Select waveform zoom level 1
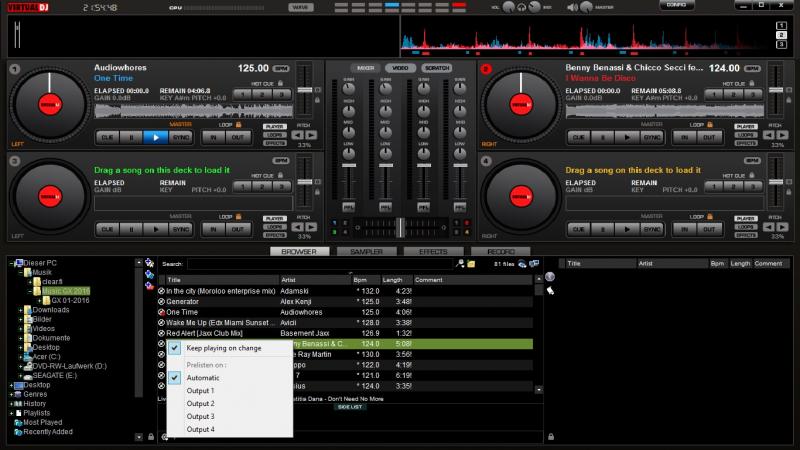The height and width of the screenshot is (450, 800). [781, 26]
